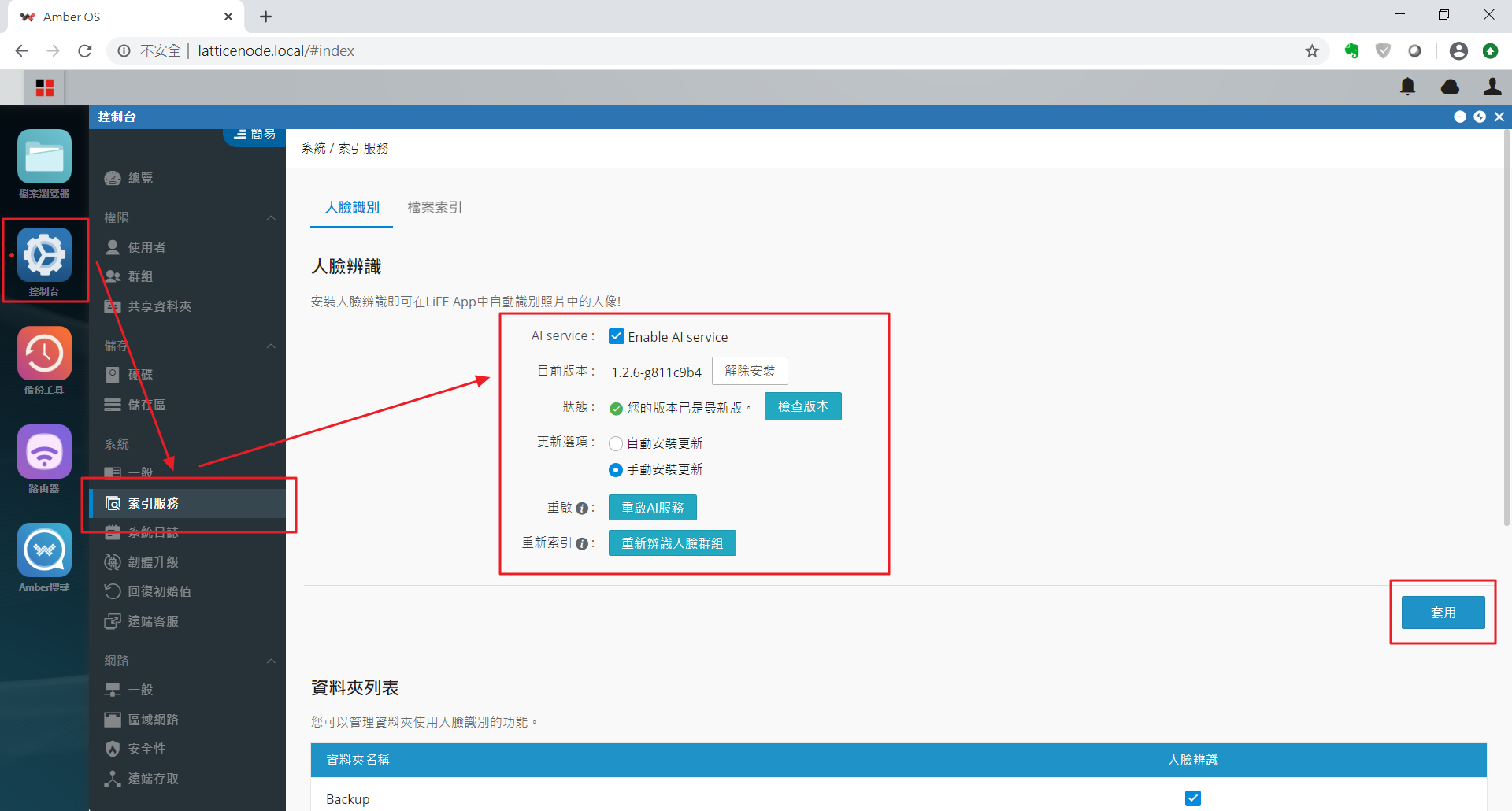Collapse the 網路 section
The height and width of the screenshot is (811, 1512).
[x=271, y=661]
